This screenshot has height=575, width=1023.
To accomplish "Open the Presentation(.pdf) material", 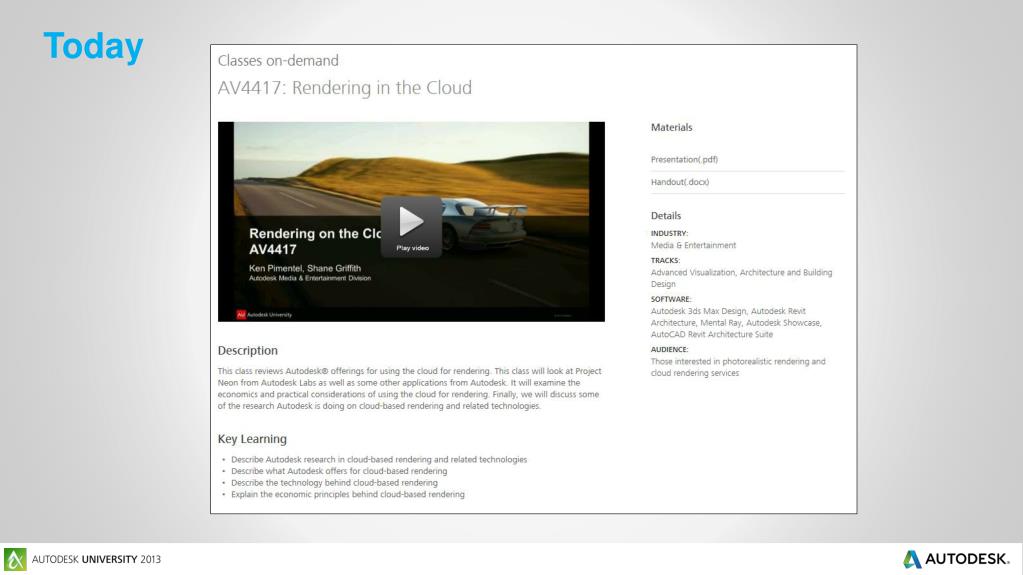I will (x=684, y=159).
